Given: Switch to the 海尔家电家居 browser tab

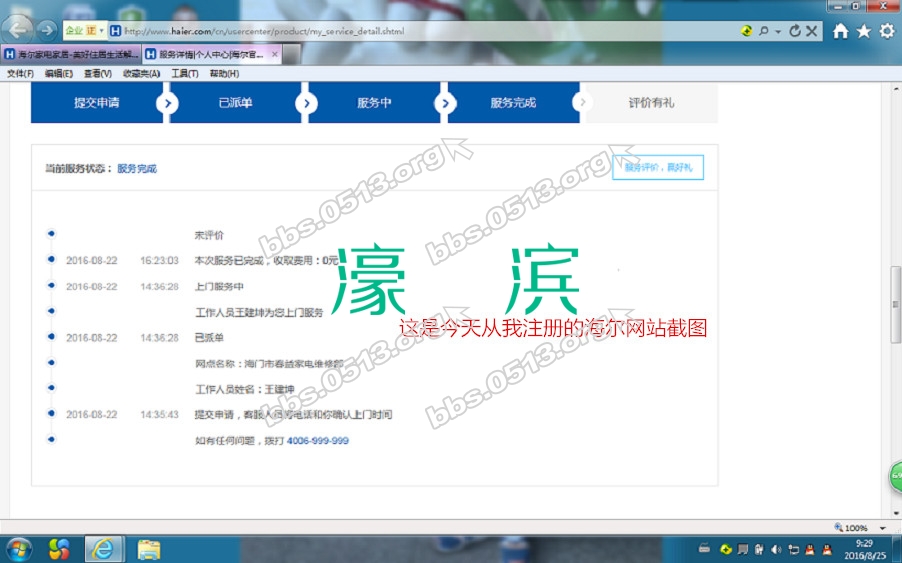Looking at the screenshot, I should tap(70, 54).
